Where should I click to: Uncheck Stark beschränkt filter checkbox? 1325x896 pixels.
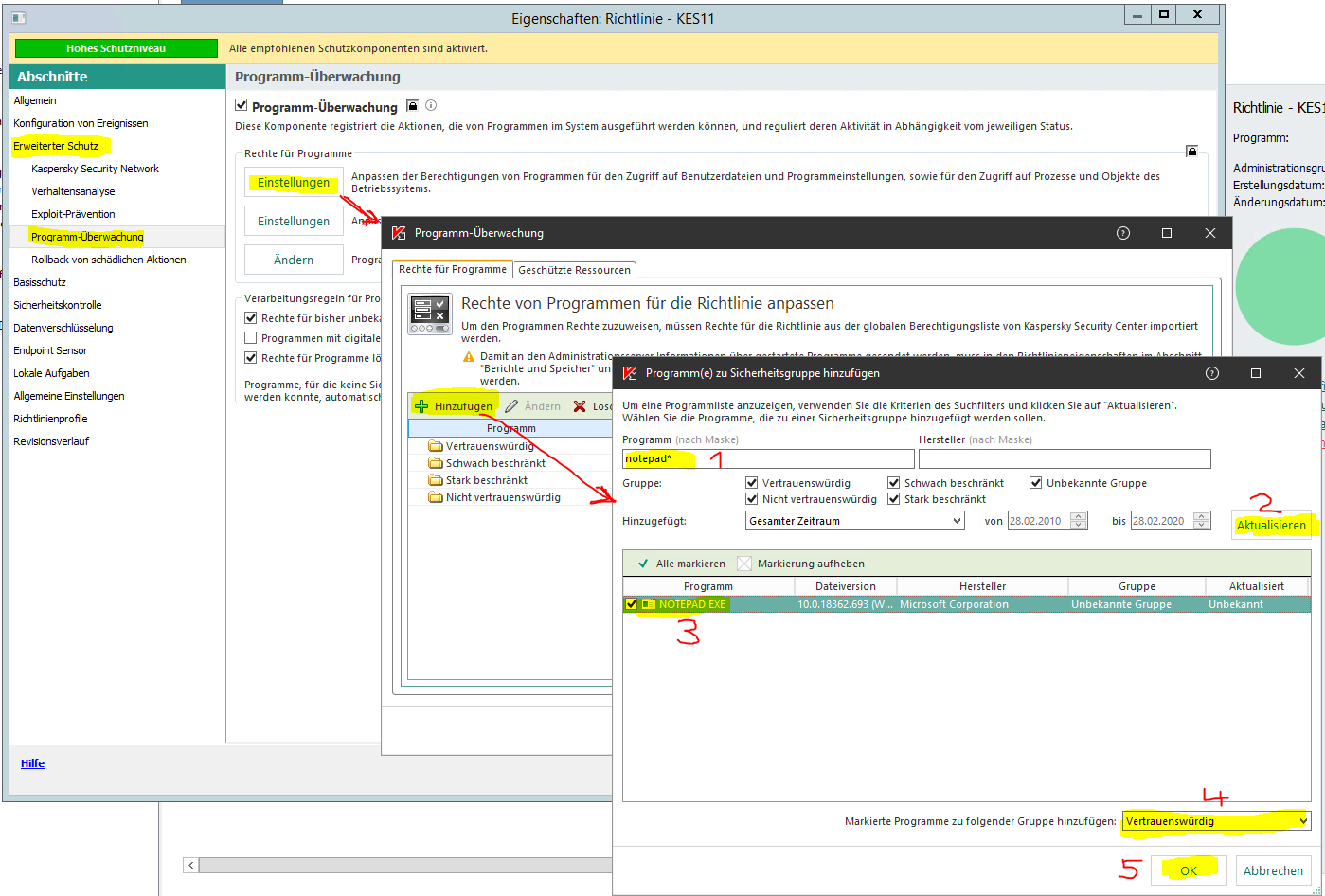(x=894, y=499)
